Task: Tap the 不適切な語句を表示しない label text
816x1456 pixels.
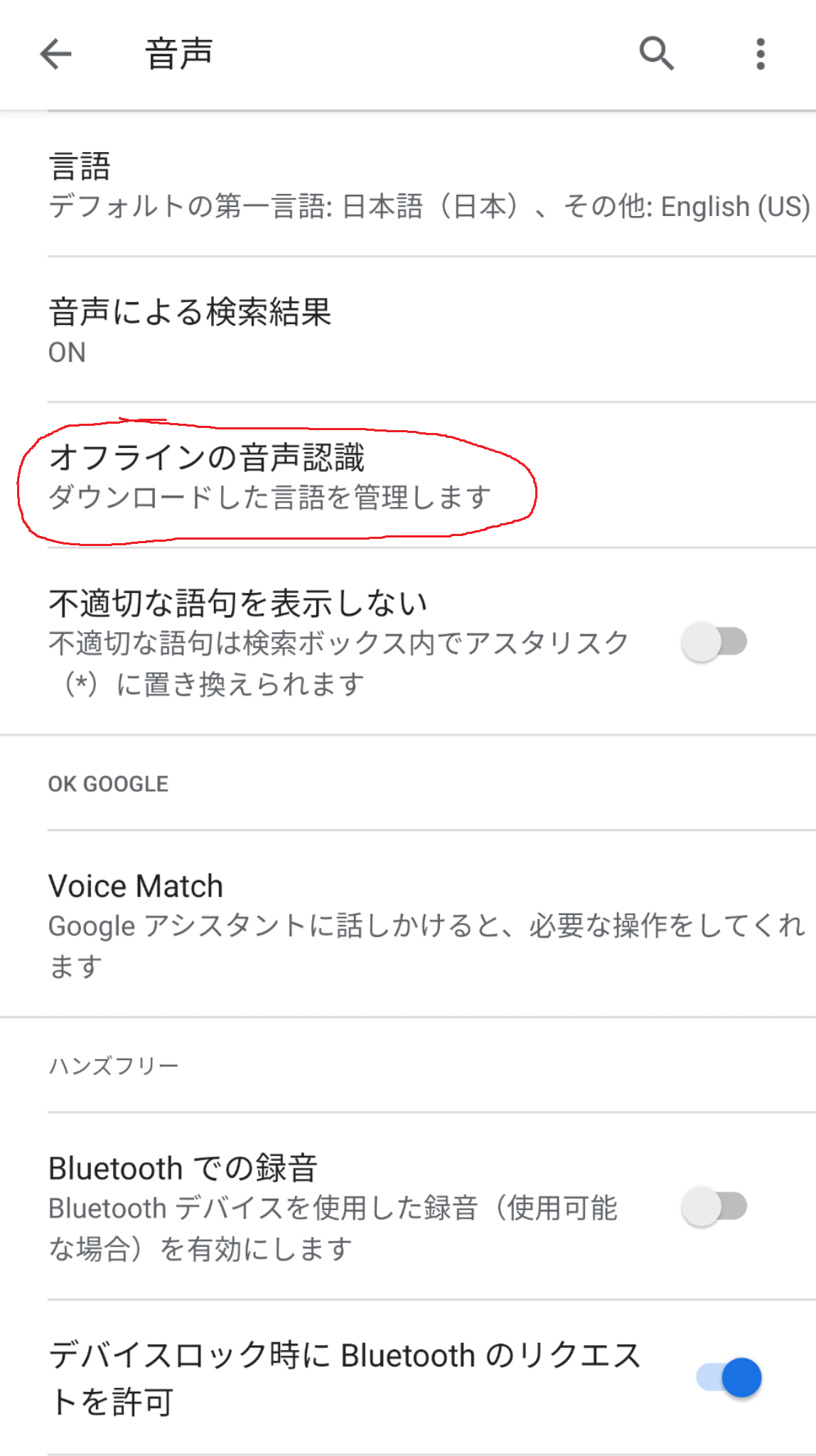Action: pos(238,603)
